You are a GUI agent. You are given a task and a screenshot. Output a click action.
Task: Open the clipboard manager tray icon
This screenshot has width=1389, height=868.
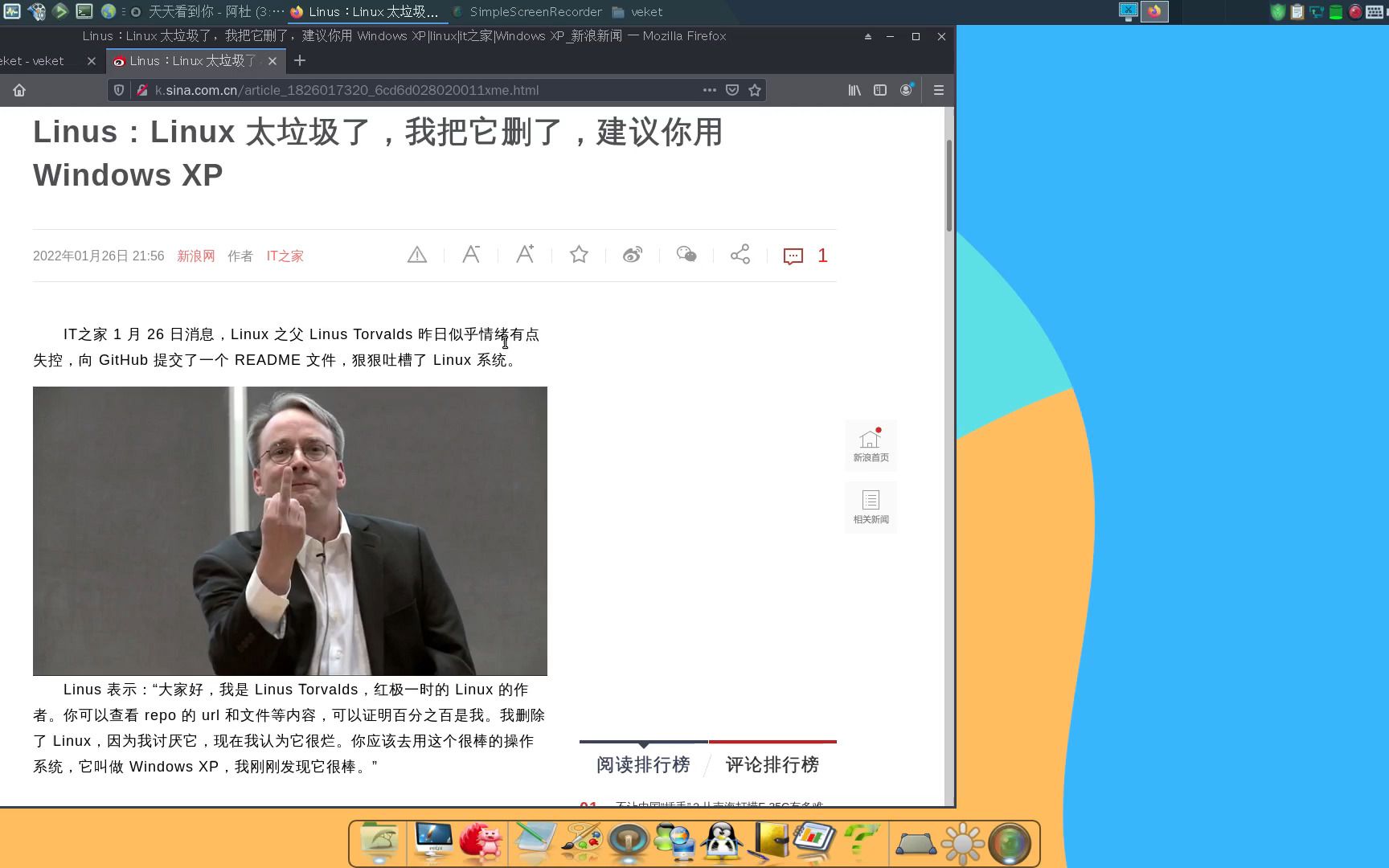click(1297, 12)
